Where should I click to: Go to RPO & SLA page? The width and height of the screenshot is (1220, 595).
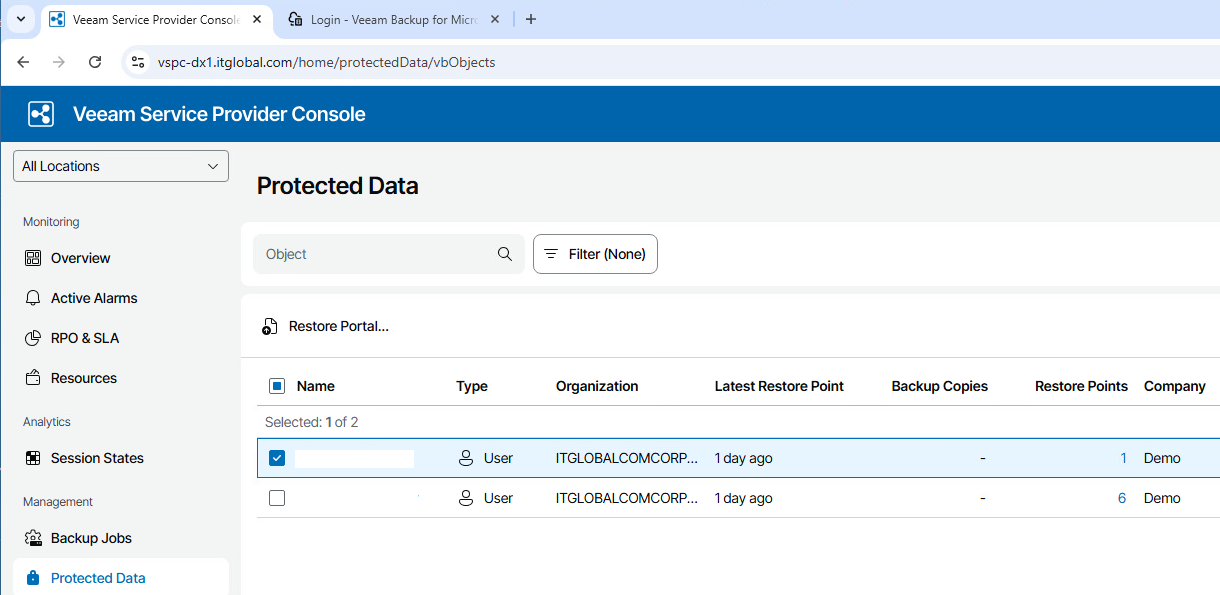point(85,338)
